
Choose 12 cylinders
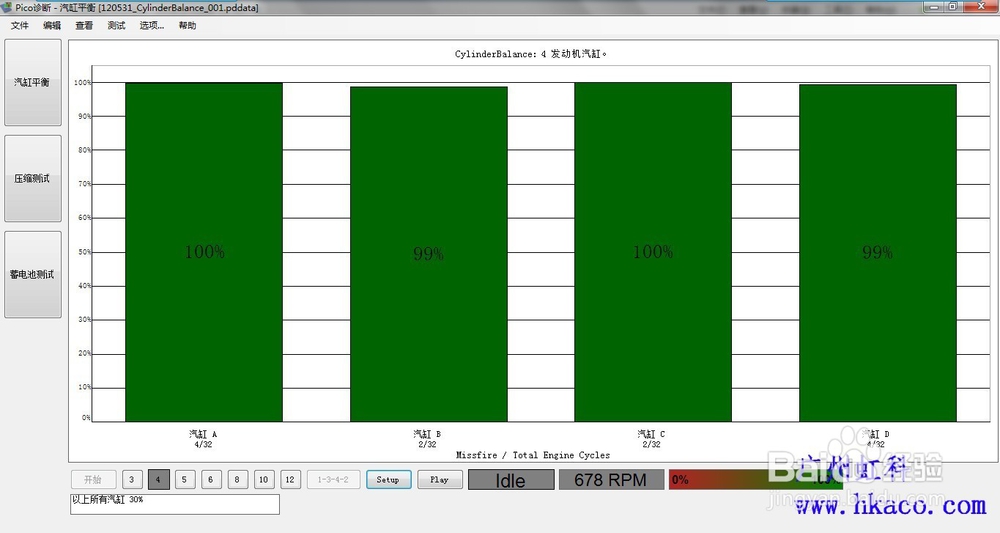click(x=290, y=479)
